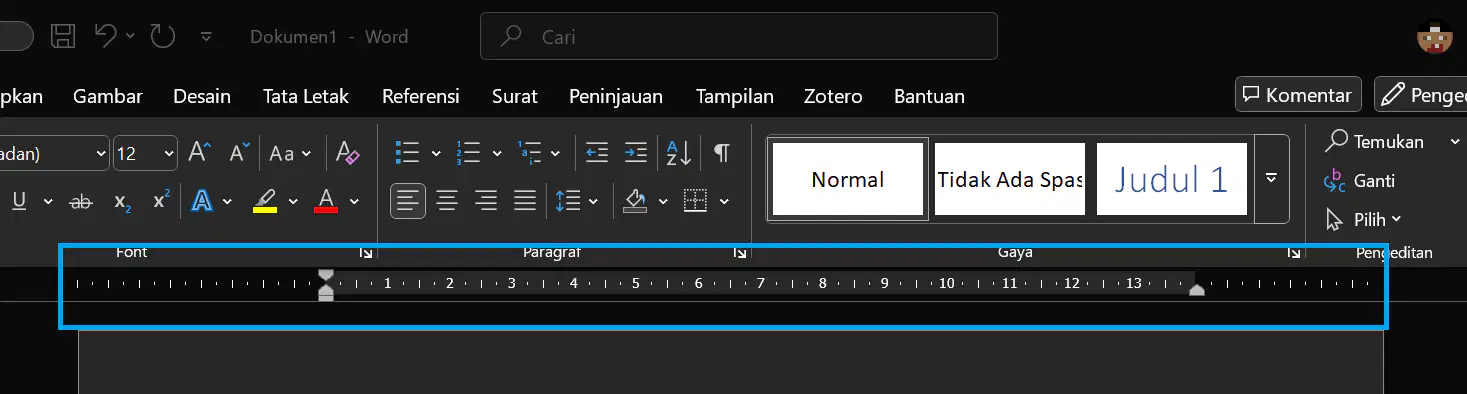Screen dimensions: 1467x394
Task: Open the Zotero tab
Action: point(833,96)
